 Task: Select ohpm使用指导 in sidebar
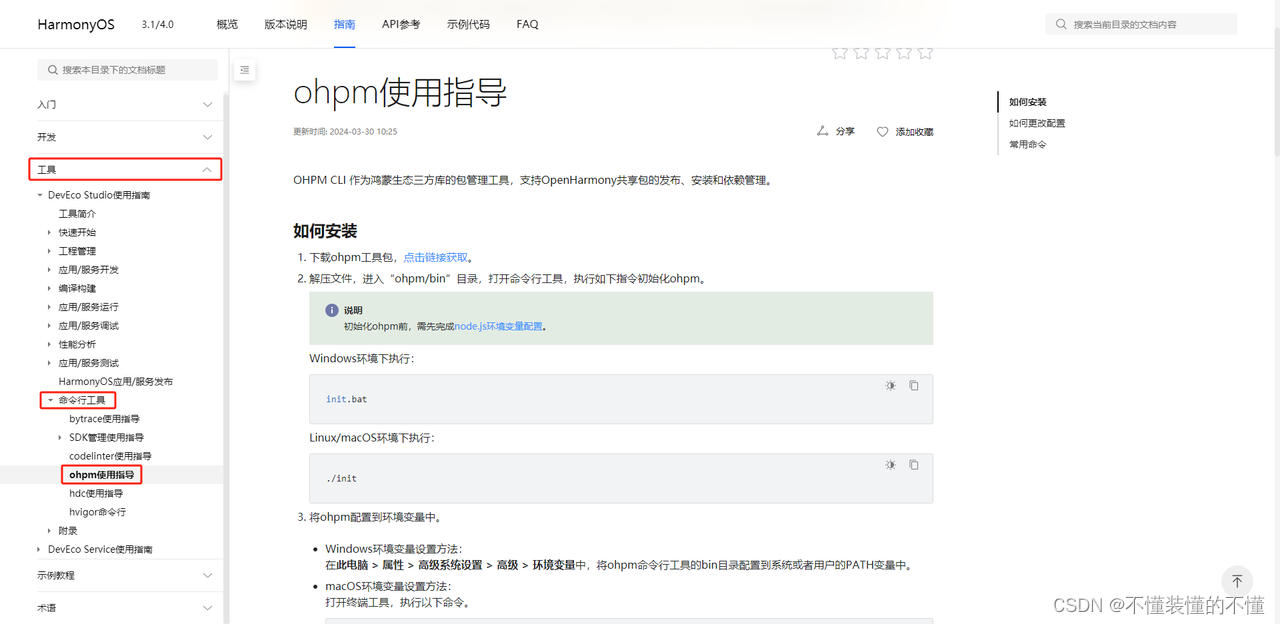101,475
